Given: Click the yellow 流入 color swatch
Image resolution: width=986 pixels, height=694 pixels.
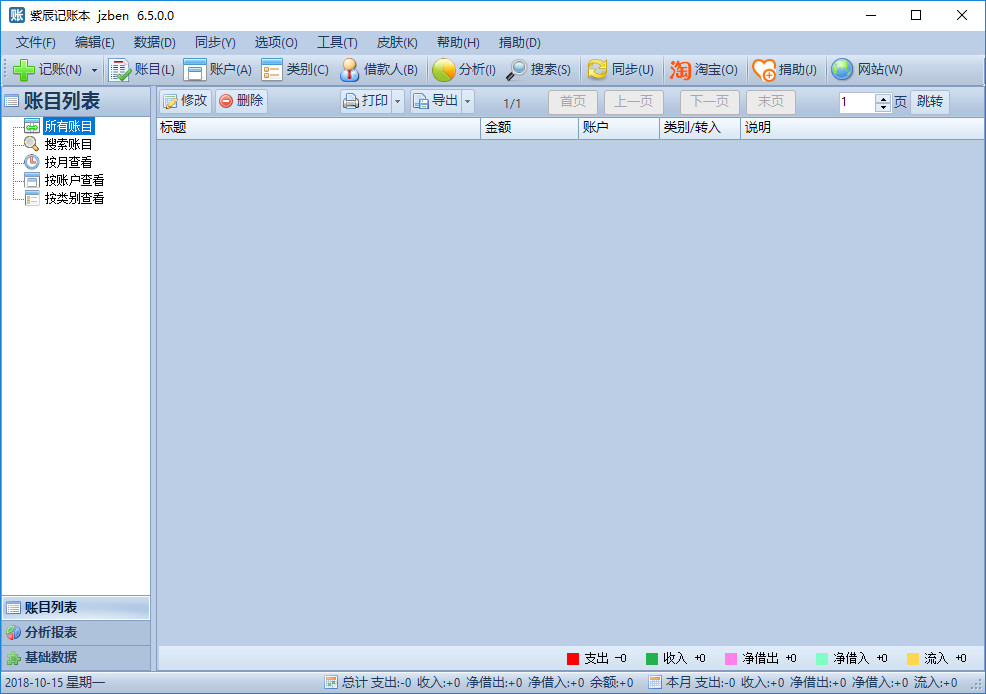Looking at the screenshot, I should pyautogui.click(x=913, y=659).
